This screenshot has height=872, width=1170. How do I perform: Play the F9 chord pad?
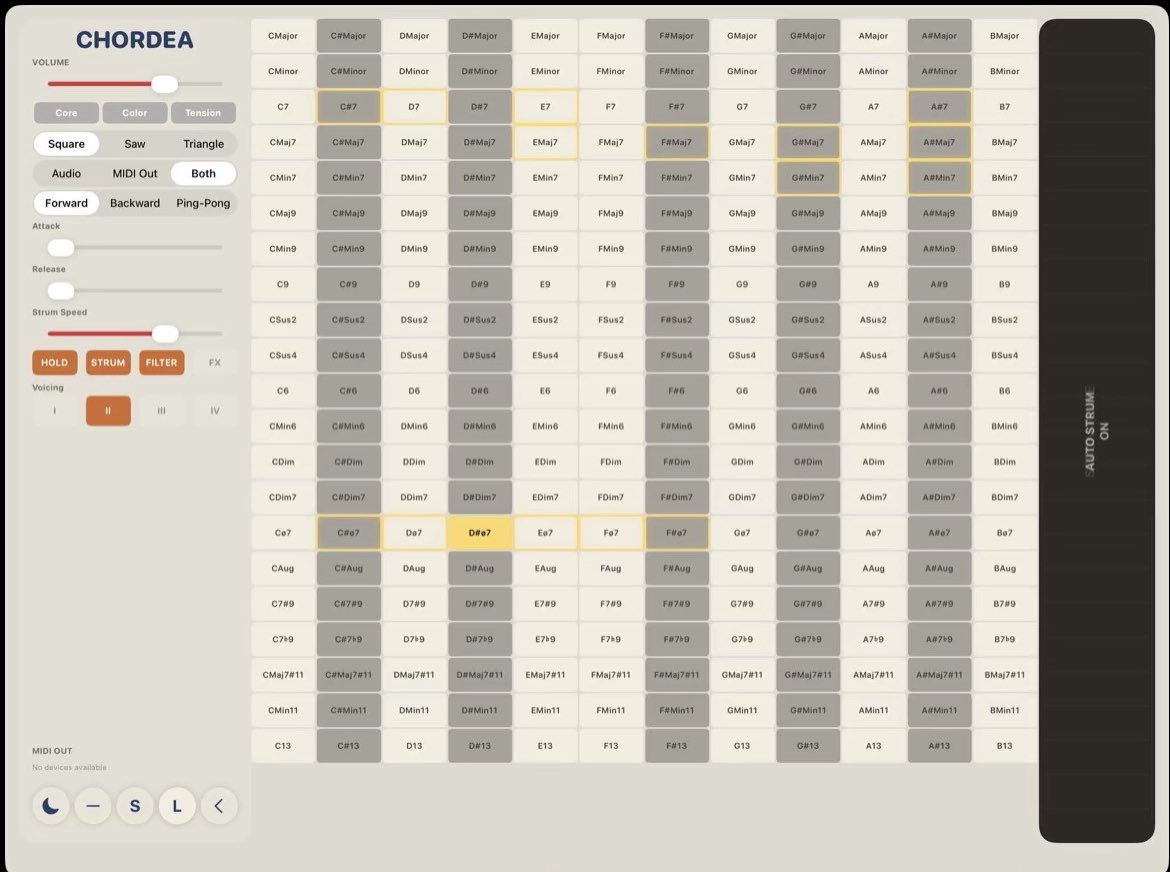point(611,284)
